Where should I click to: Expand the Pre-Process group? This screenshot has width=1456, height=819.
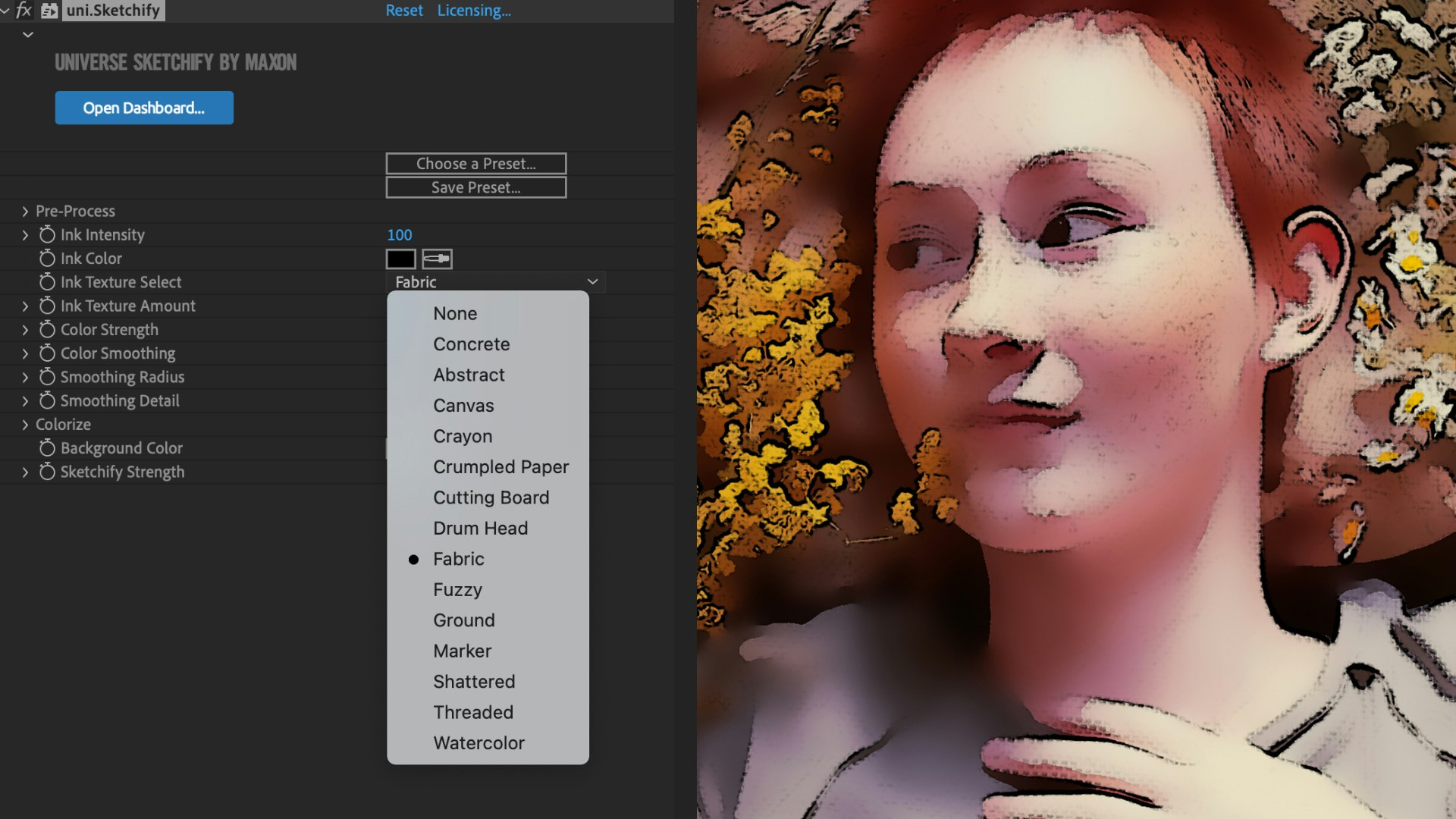coord(25,212)
